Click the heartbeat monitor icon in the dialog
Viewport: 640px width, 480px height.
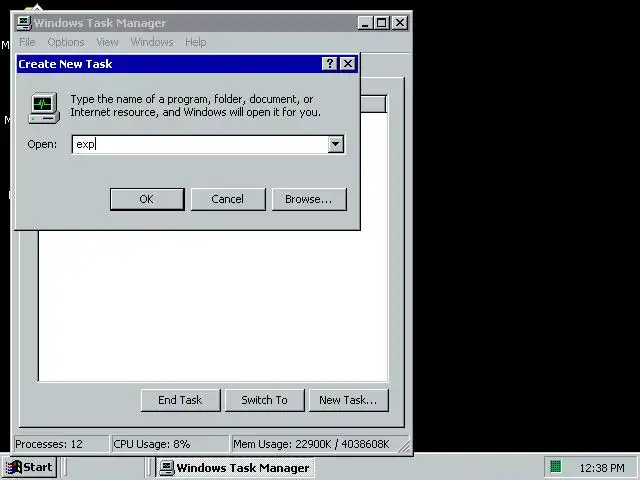coord(44,108)
